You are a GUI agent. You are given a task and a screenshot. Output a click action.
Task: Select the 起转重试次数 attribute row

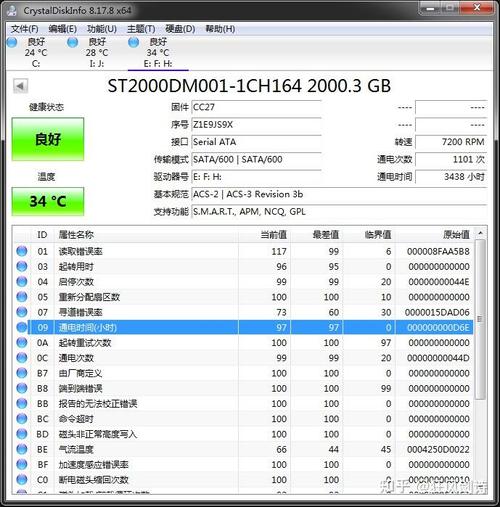(243, 342)
